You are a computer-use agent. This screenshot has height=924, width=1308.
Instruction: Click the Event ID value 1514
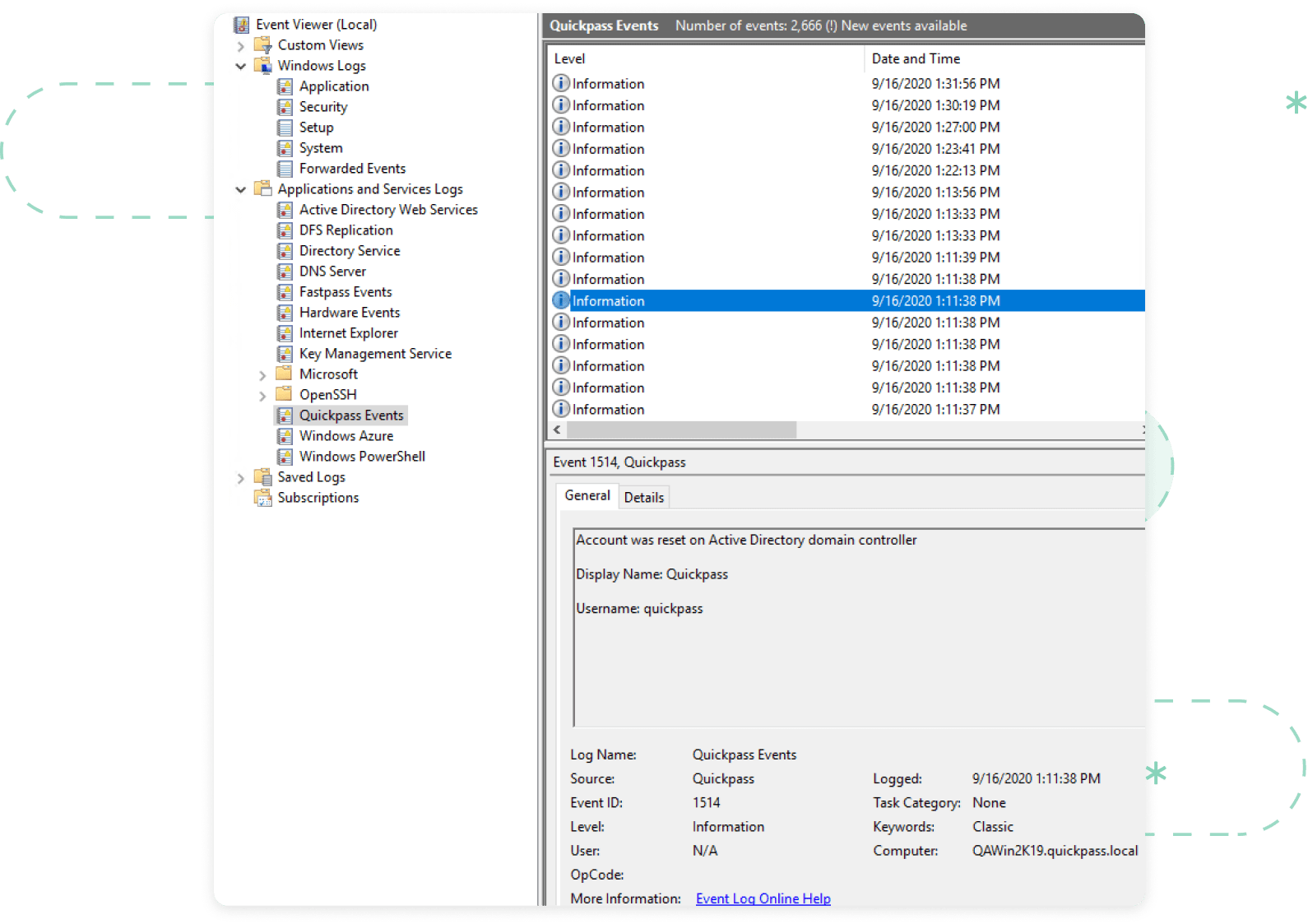click(707, 802)
